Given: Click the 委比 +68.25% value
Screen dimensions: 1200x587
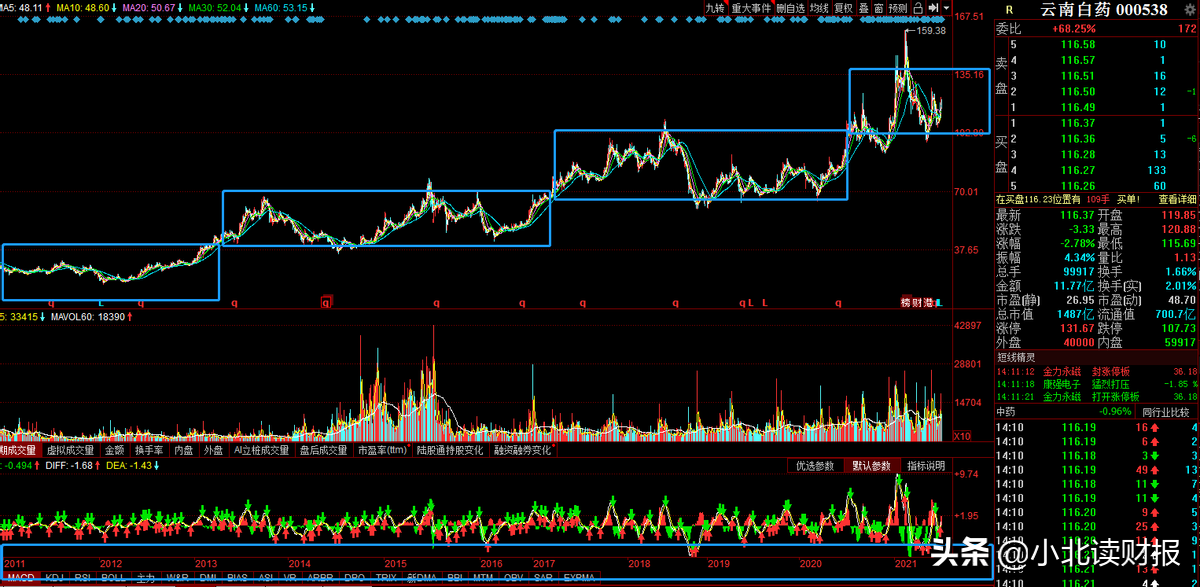Looking at the screenshot, I should (1075, 29).
